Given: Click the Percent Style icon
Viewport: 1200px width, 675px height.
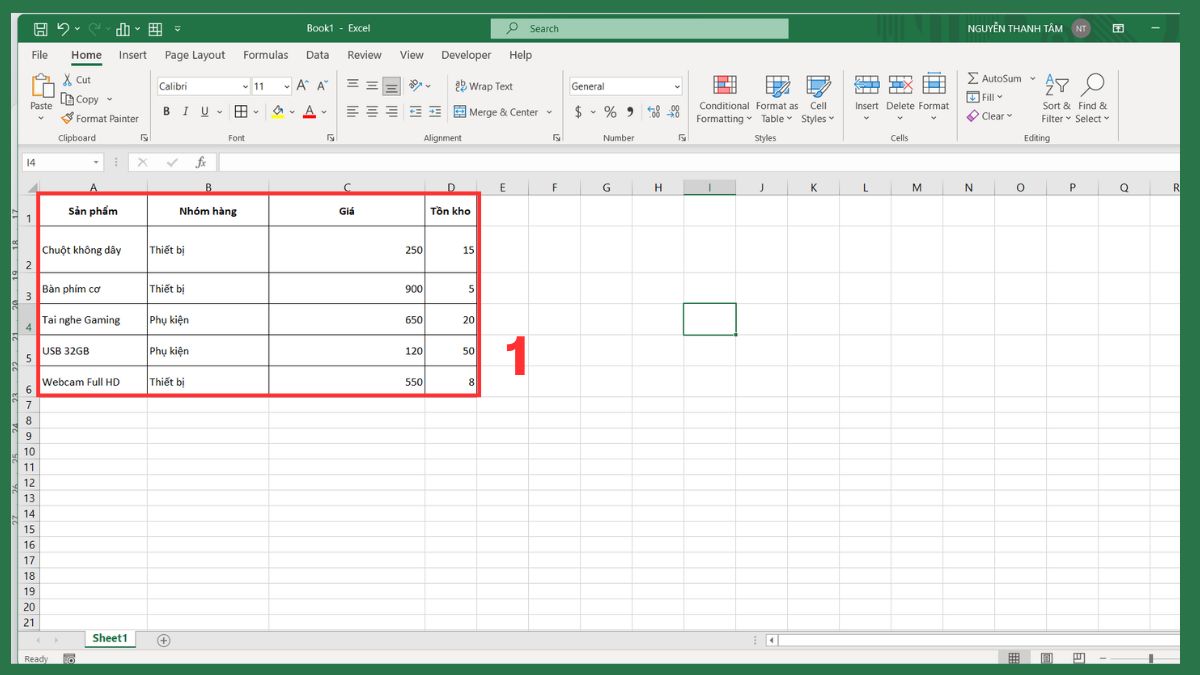Looking at the screenshot, I should [x=610, y=113].
